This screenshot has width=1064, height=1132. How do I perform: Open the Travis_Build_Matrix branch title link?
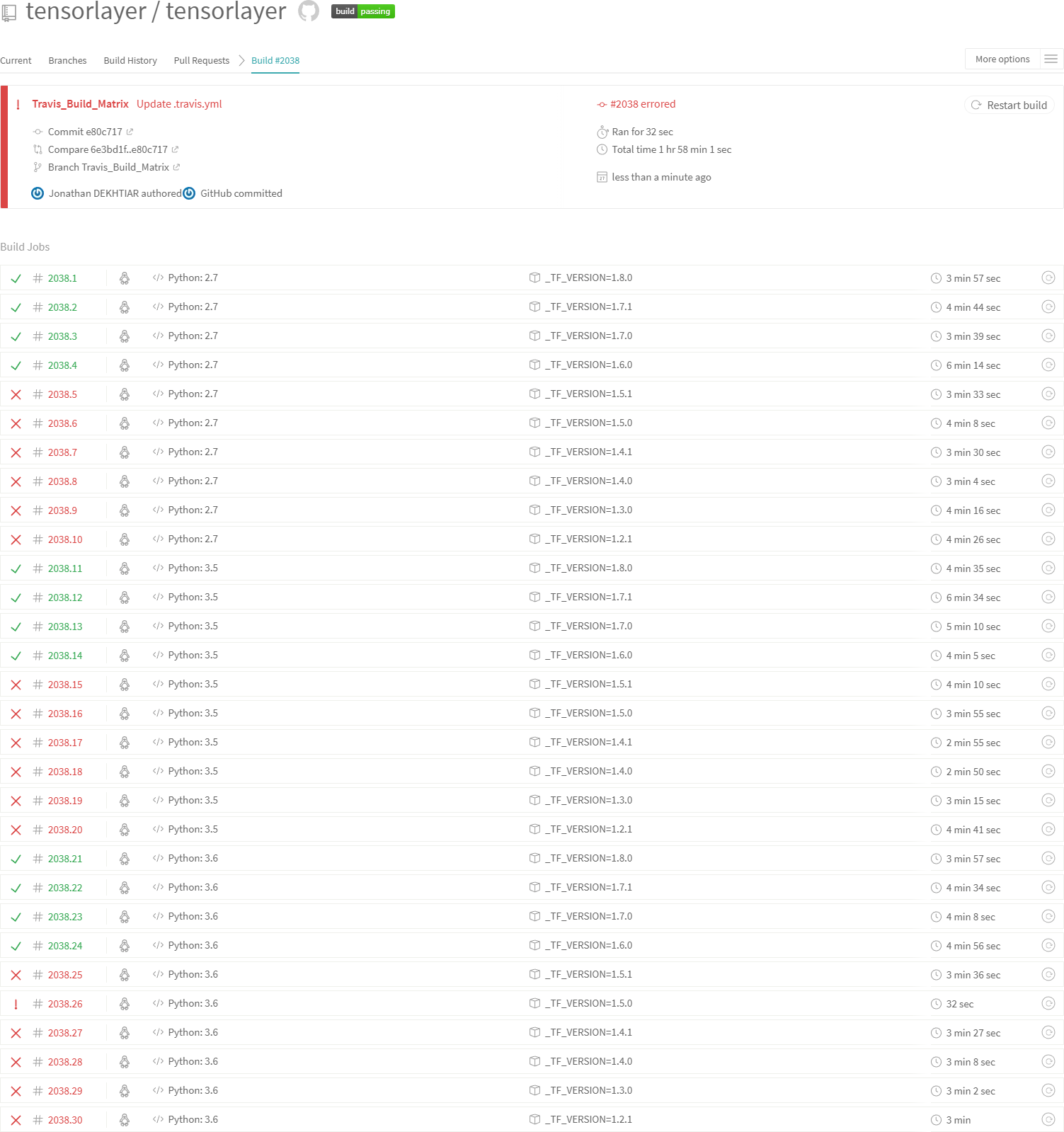[x=80, y=104]
